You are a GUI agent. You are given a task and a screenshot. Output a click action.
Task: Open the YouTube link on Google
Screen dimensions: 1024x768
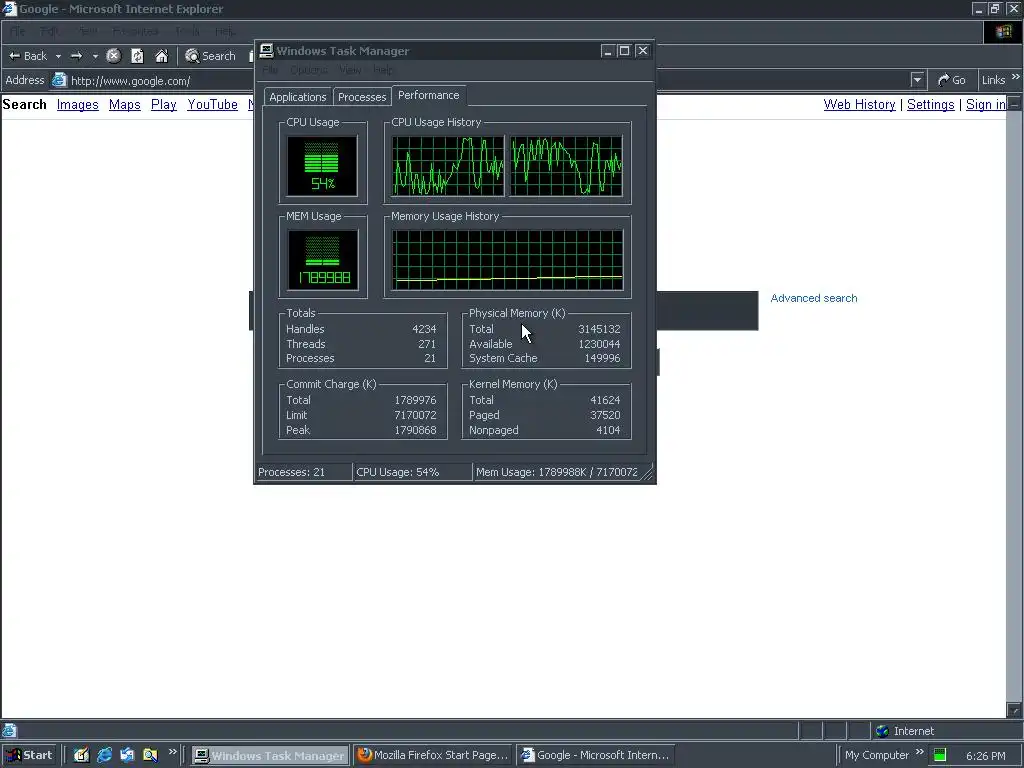(212, 104)
